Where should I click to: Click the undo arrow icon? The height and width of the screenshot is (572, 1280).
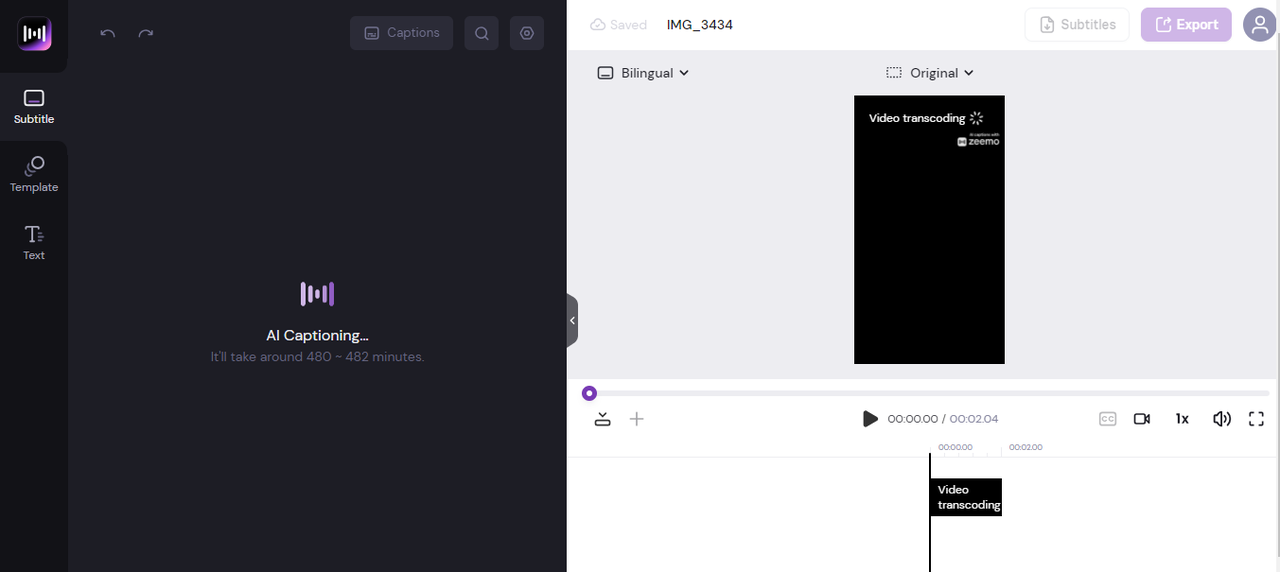(108, 33)
